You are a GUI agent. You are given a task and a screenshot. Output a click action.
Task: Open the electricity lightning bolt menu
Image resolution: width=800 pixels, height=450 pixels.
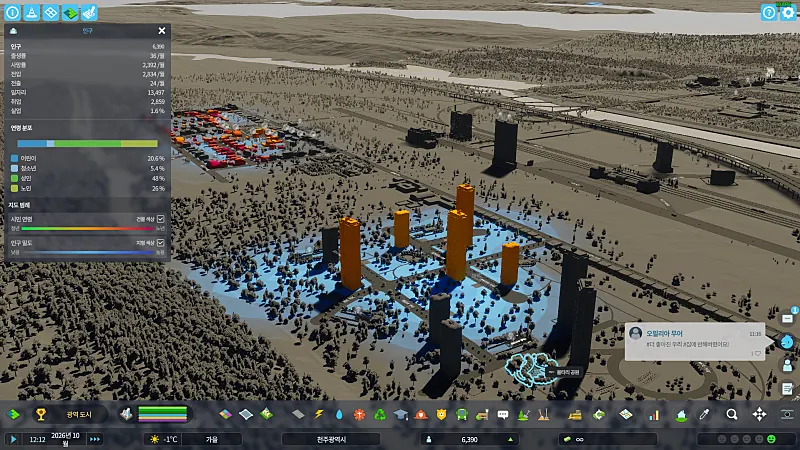319,414
